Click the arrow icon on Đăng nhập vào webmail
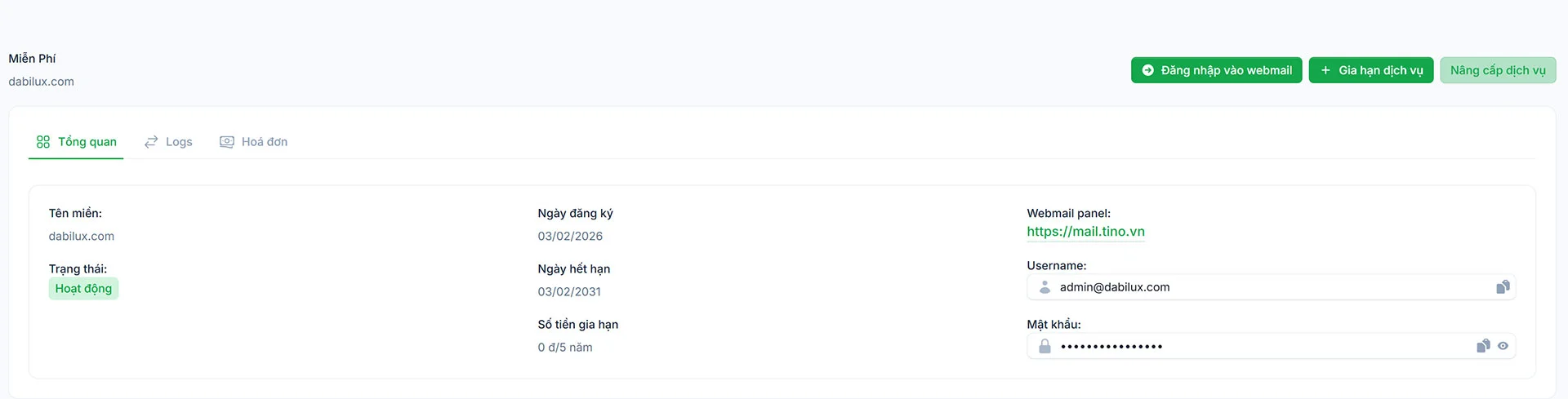The image size is (1568, 399). point(1147,70)
